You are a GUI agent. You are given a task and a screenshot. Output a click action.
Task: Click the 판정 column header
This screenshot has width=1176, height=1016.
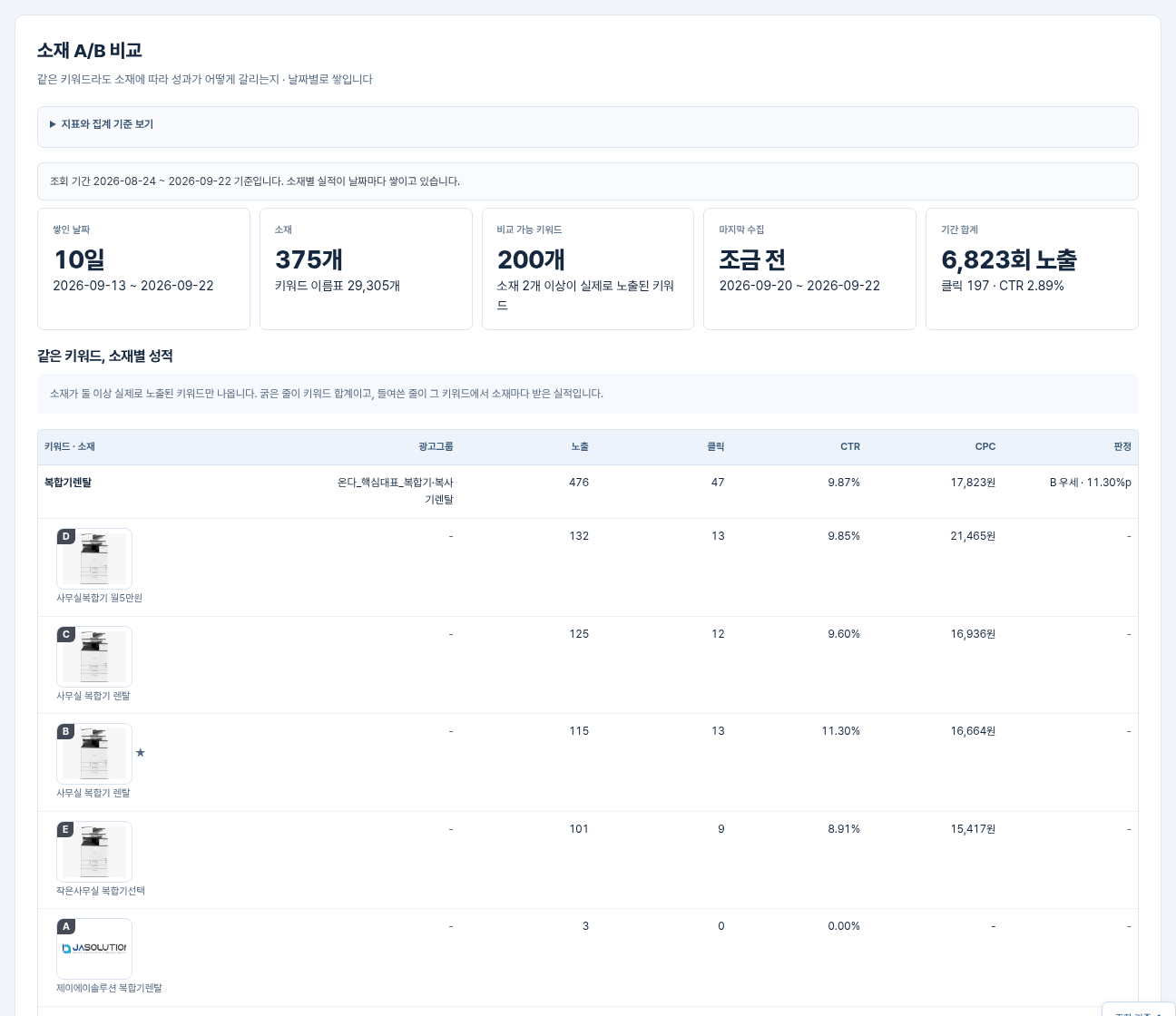1122,446
